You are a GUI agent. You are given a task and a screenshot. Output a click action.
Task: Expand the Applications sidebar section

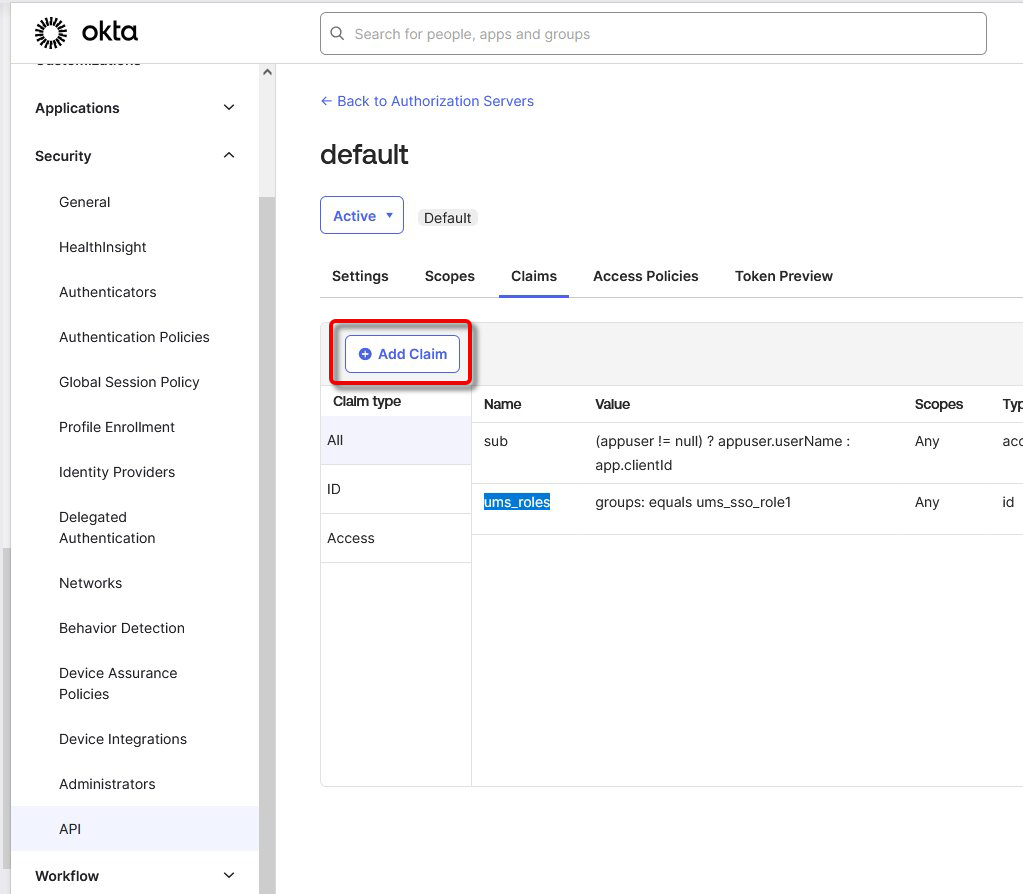[x=229, y=108]
